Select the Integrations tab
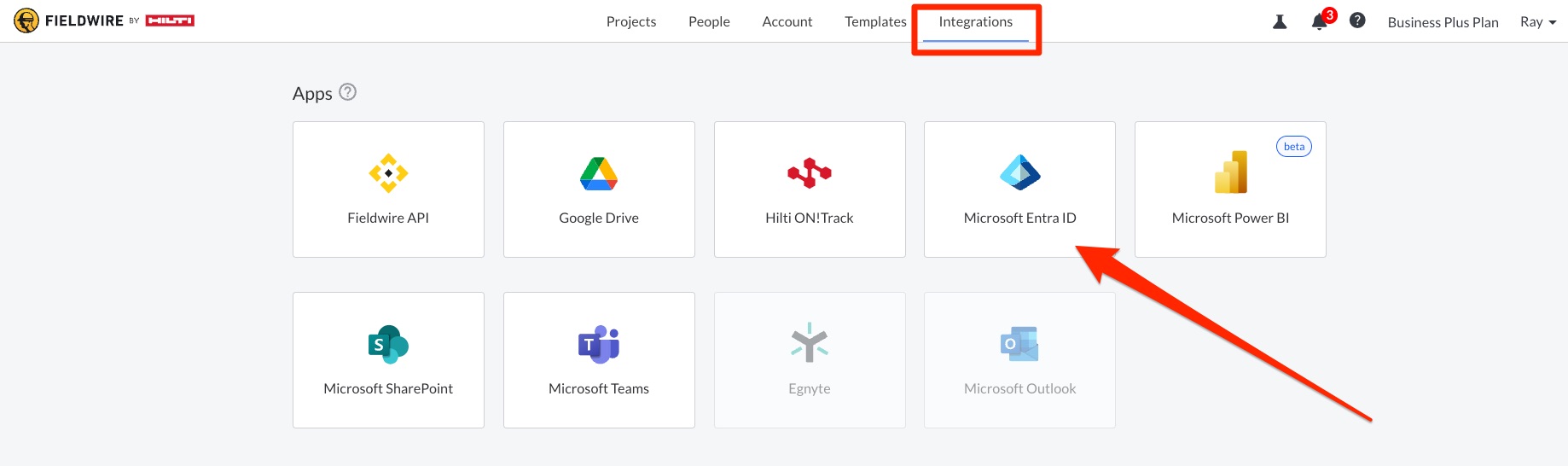Image resolution: width=1568 pixels, height=466 pixels. pyautogui.click(x=976, y=21)
